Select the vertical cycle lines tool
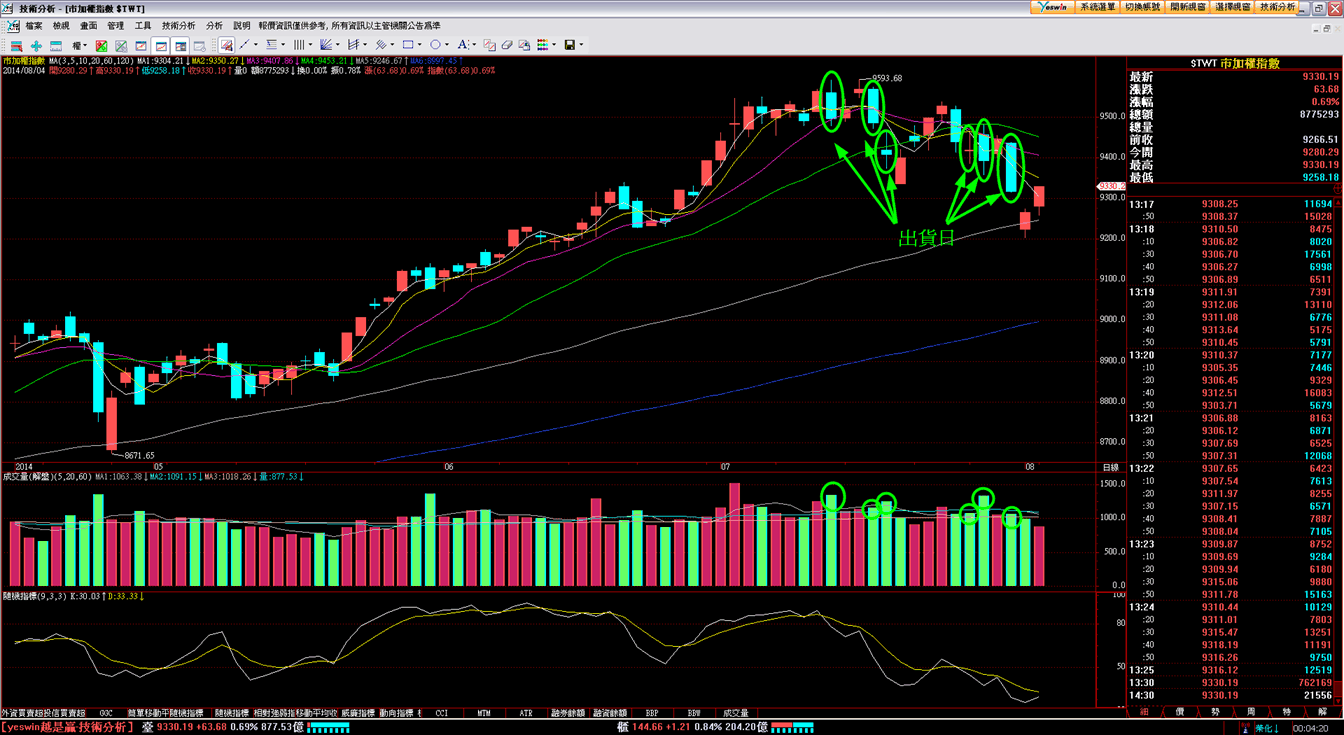This screenshot has height=735, width=1344. point(298,45)
